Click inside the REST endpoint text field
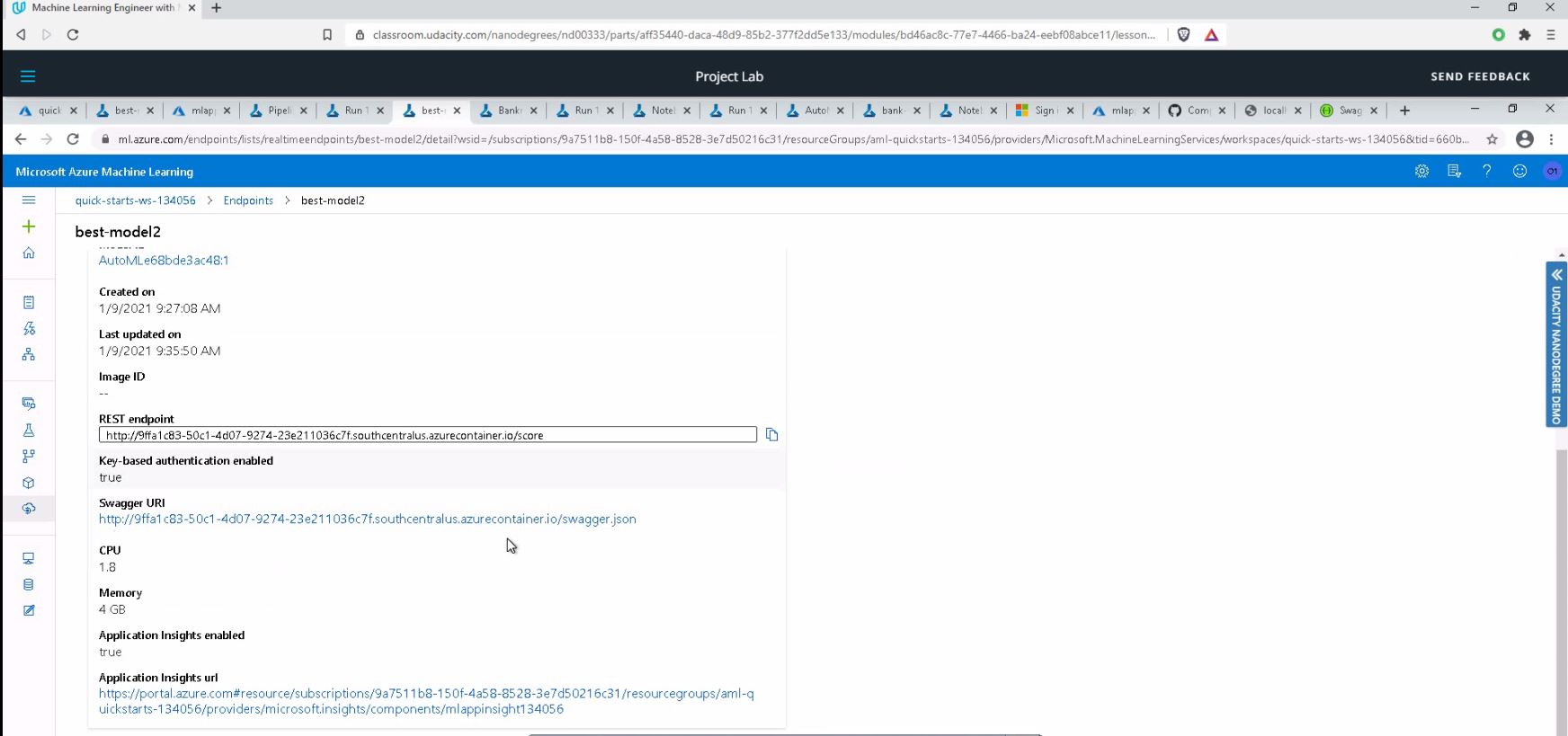The width and height of the screenshot is (1568, 736). (x=427, y=435)
